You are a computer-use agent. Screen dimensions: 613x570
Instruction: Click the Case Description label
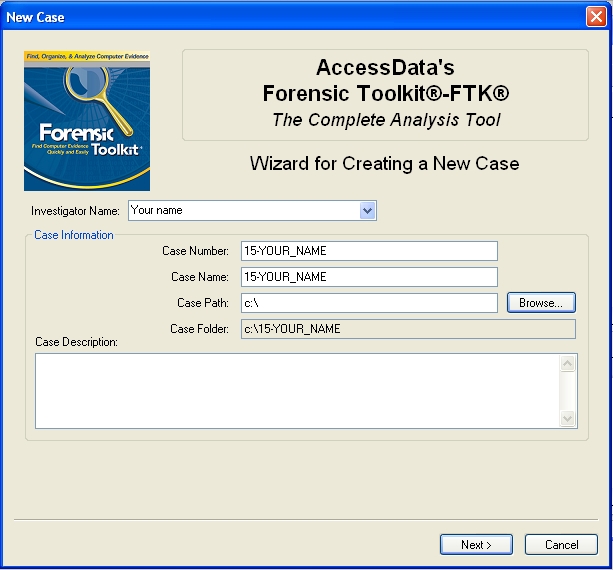tap(76, 342)
